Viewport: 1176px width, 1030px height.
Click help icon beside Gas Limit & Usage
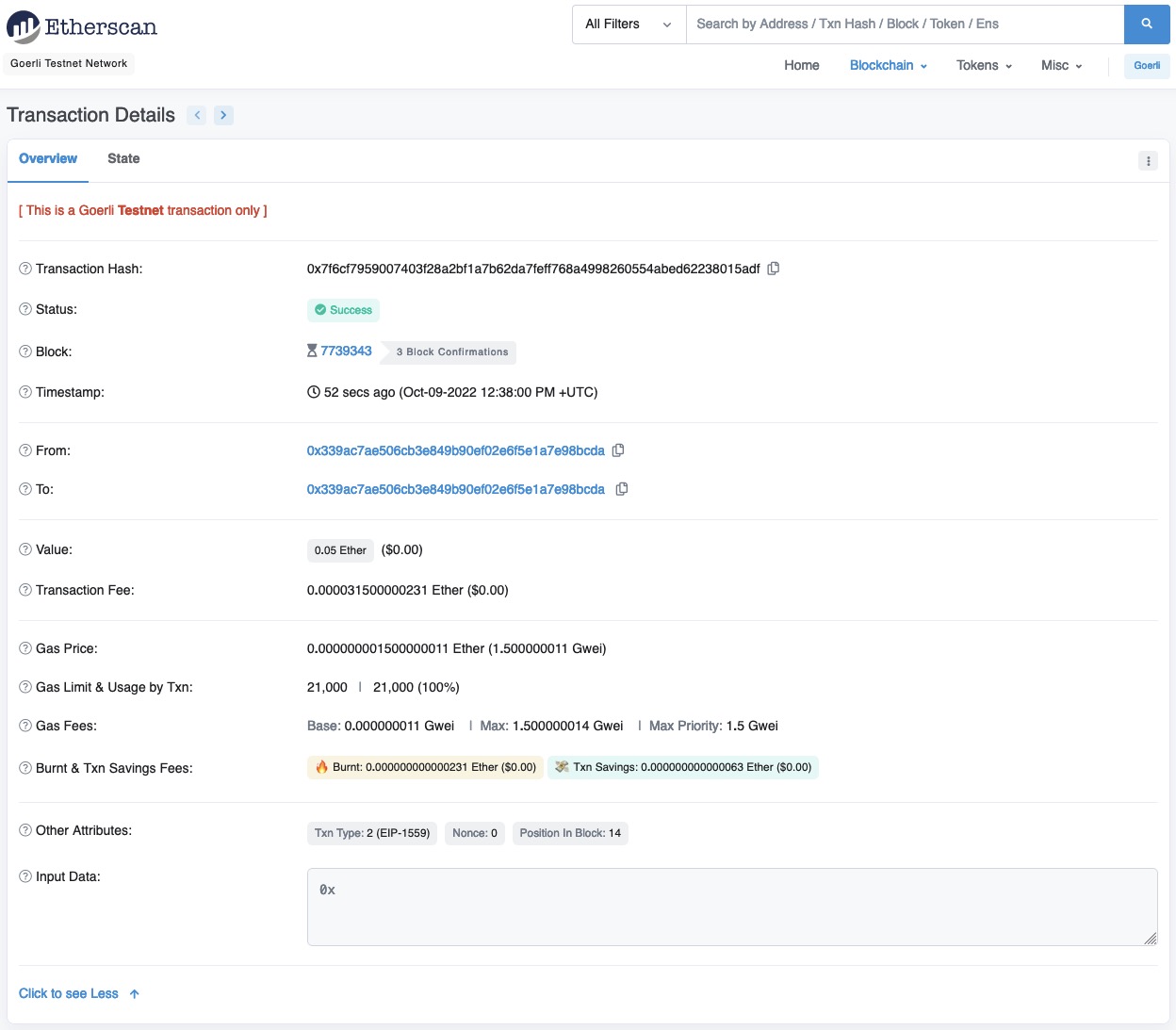25,687
